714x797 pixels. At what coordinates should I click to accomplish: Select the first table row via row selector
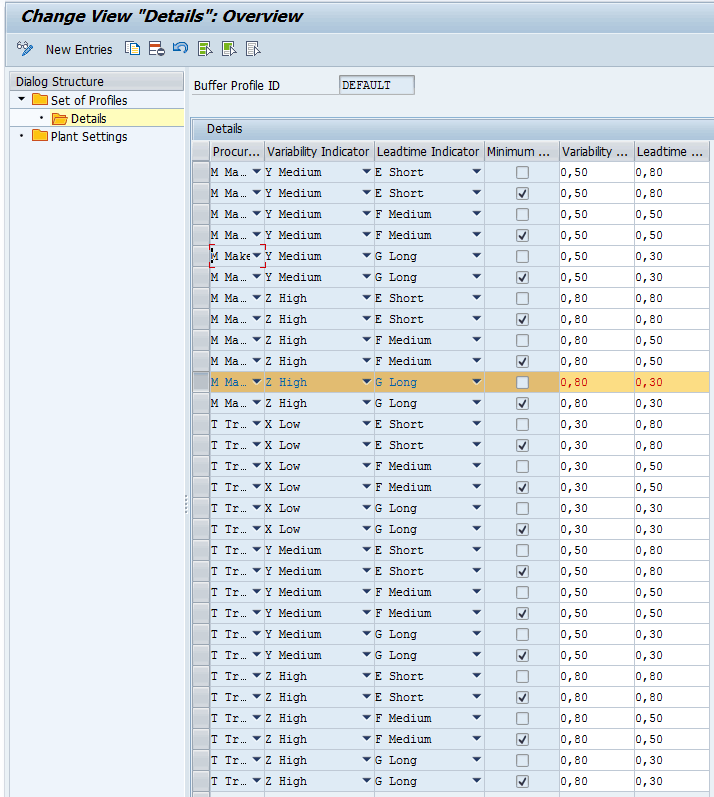pyautogui.click(x=201, y=173)
